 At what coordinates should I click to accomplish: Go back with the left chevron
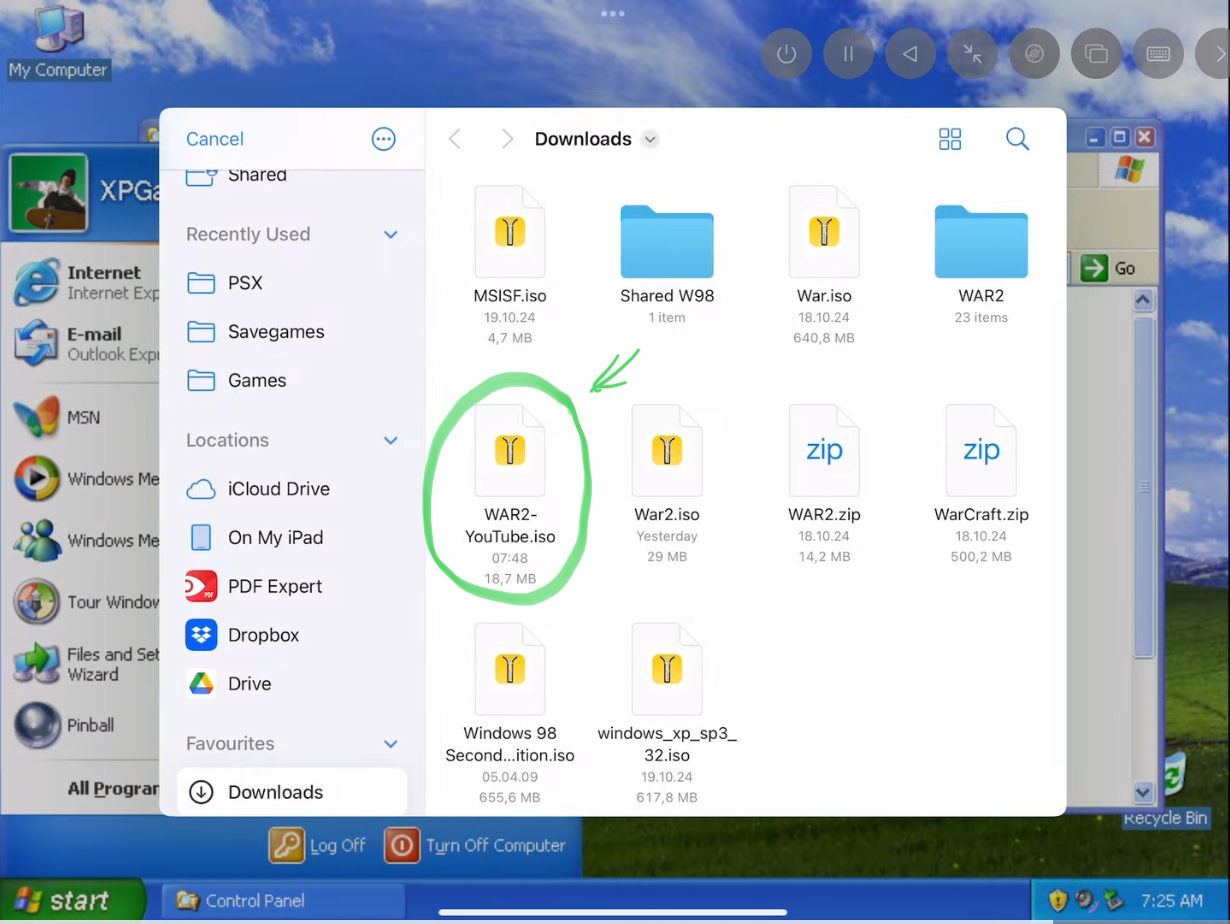click(455, 139)
